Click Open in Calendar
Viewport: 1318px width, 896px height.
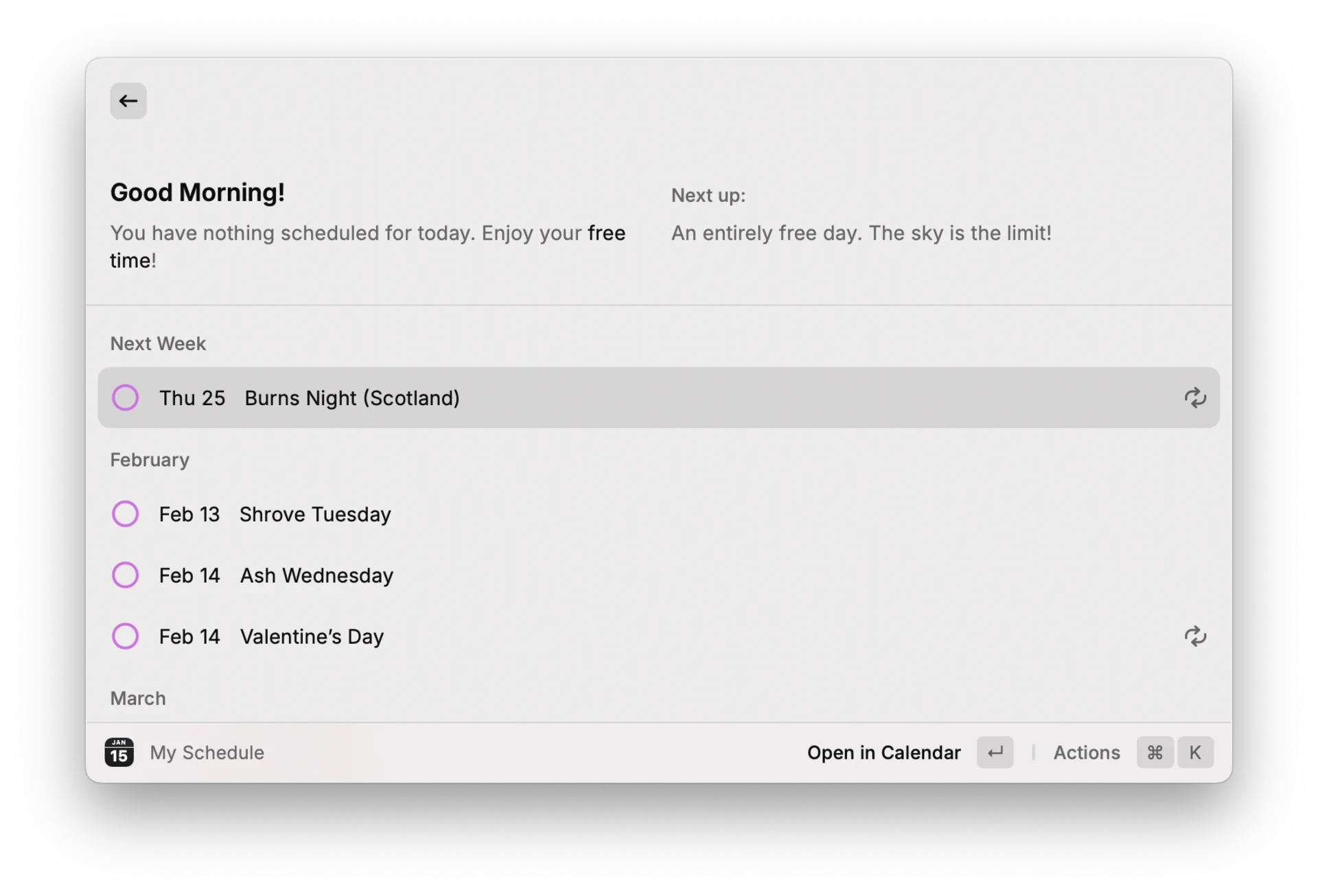point(883,753)
